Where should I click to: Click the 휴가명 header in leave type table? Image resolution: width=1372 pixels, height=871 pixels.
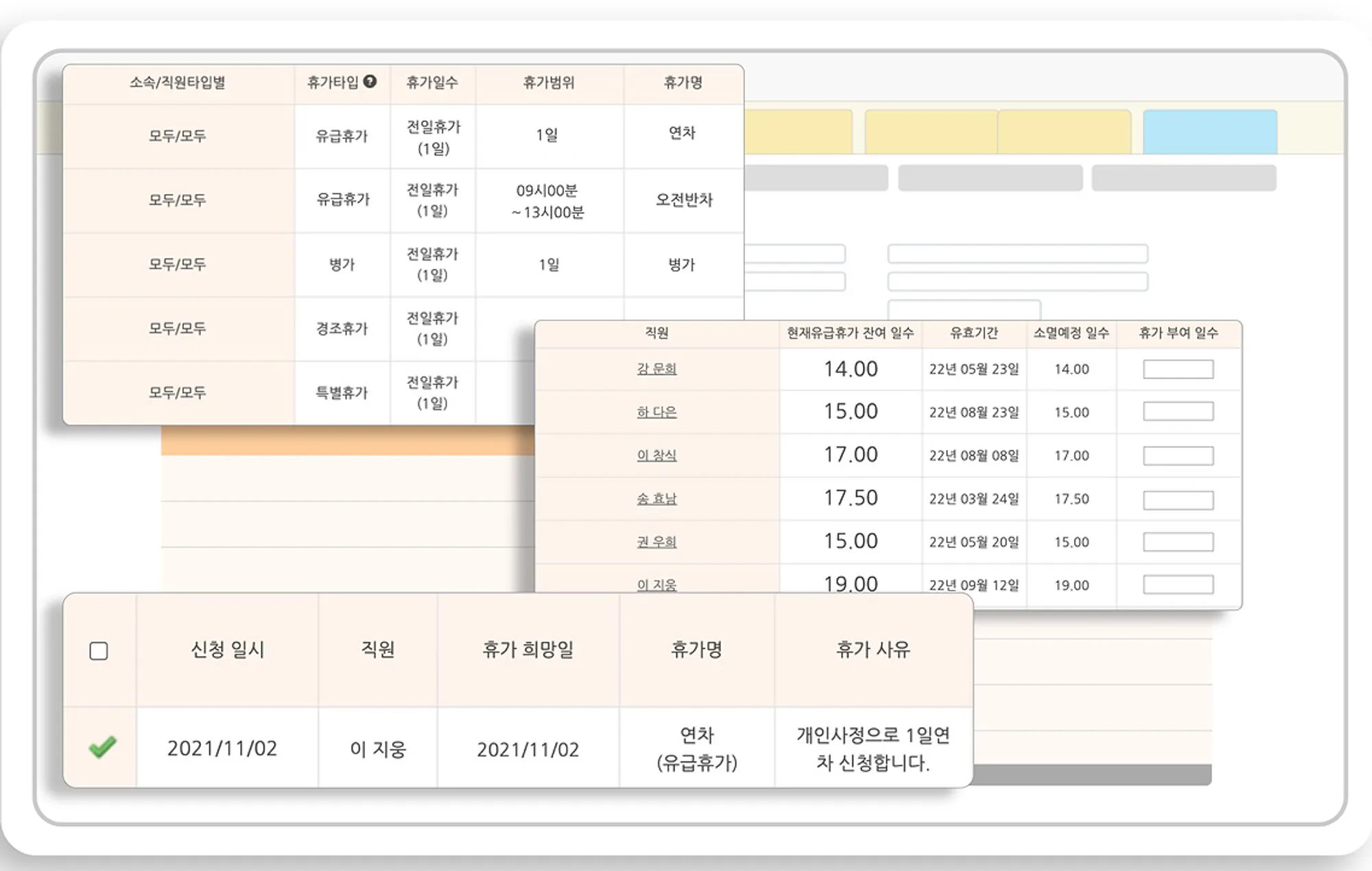click(x=683, y=83)
